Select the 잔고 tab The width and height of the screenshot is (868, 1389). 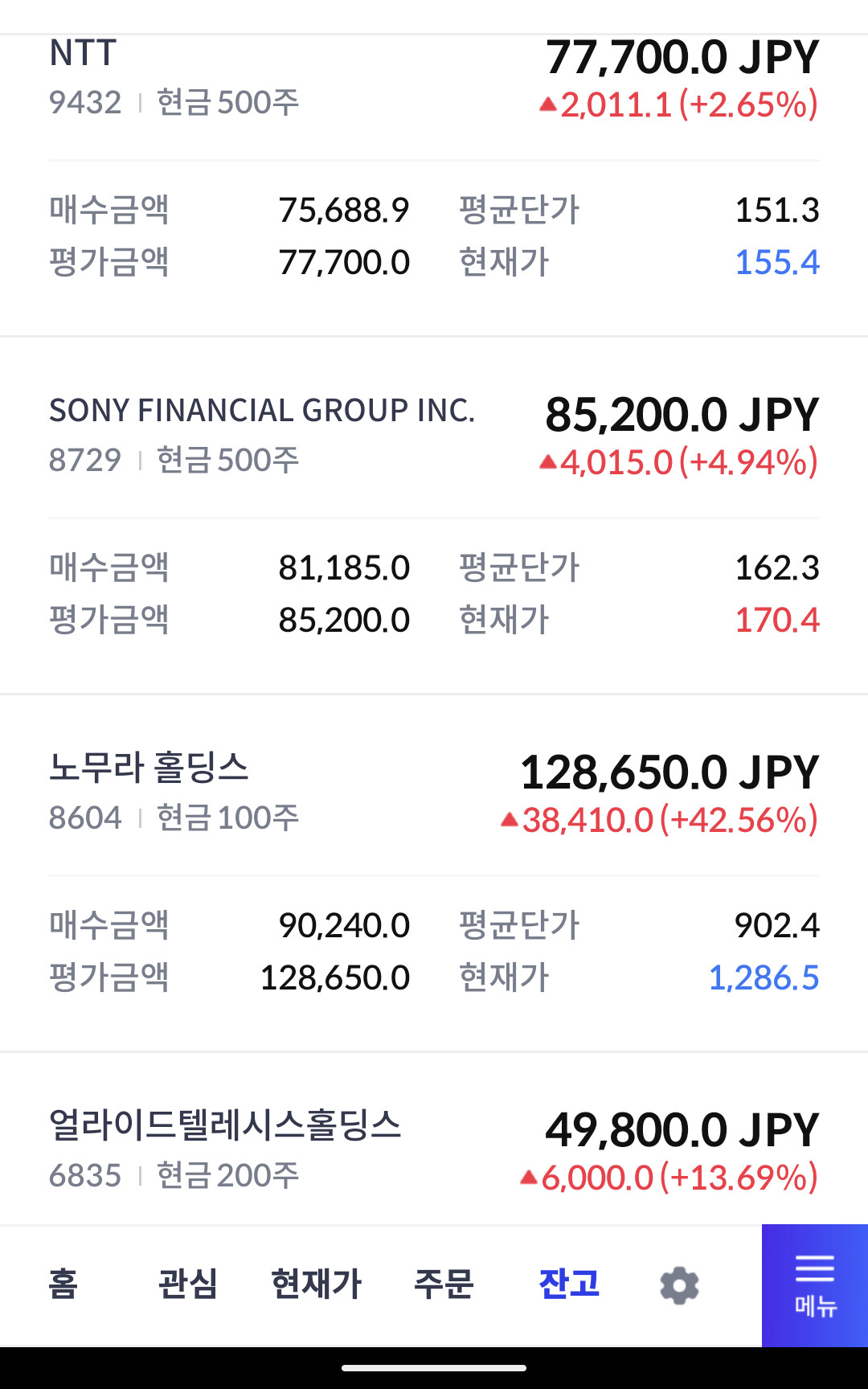click(569, 1284)
